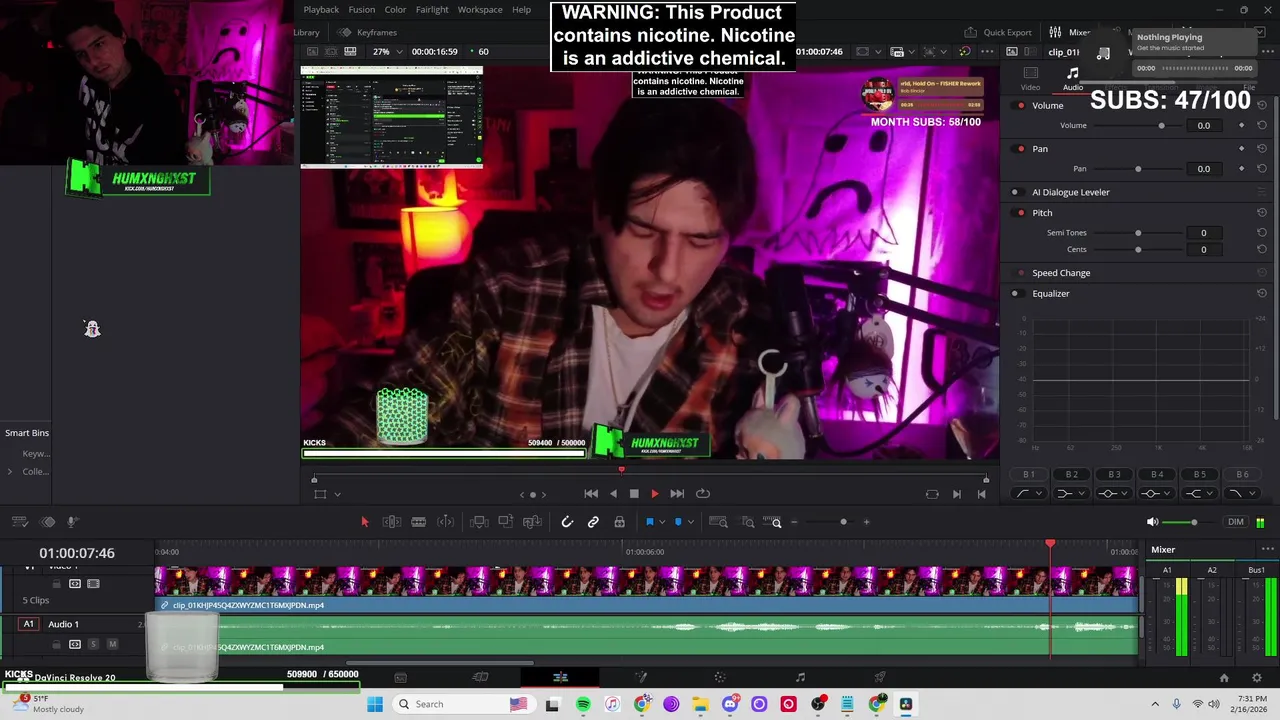This screenshot has width=1280, height=720.
Task: Toggle the snapping magnet icon
Action: coord(567,522)
